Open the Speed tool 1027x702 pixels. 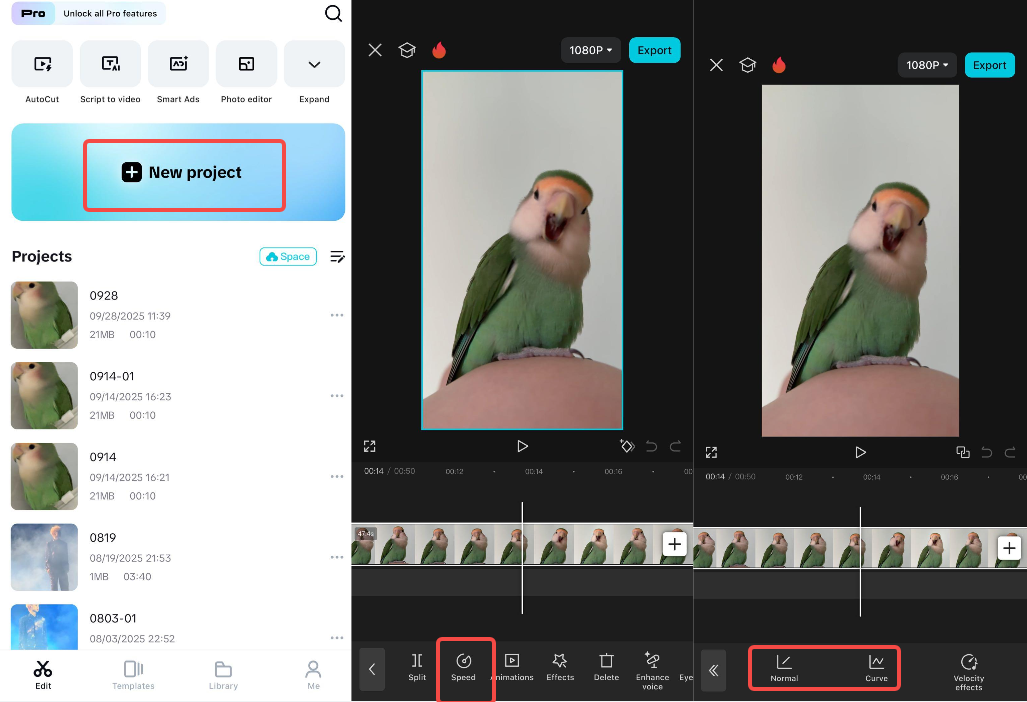[464, 668]
